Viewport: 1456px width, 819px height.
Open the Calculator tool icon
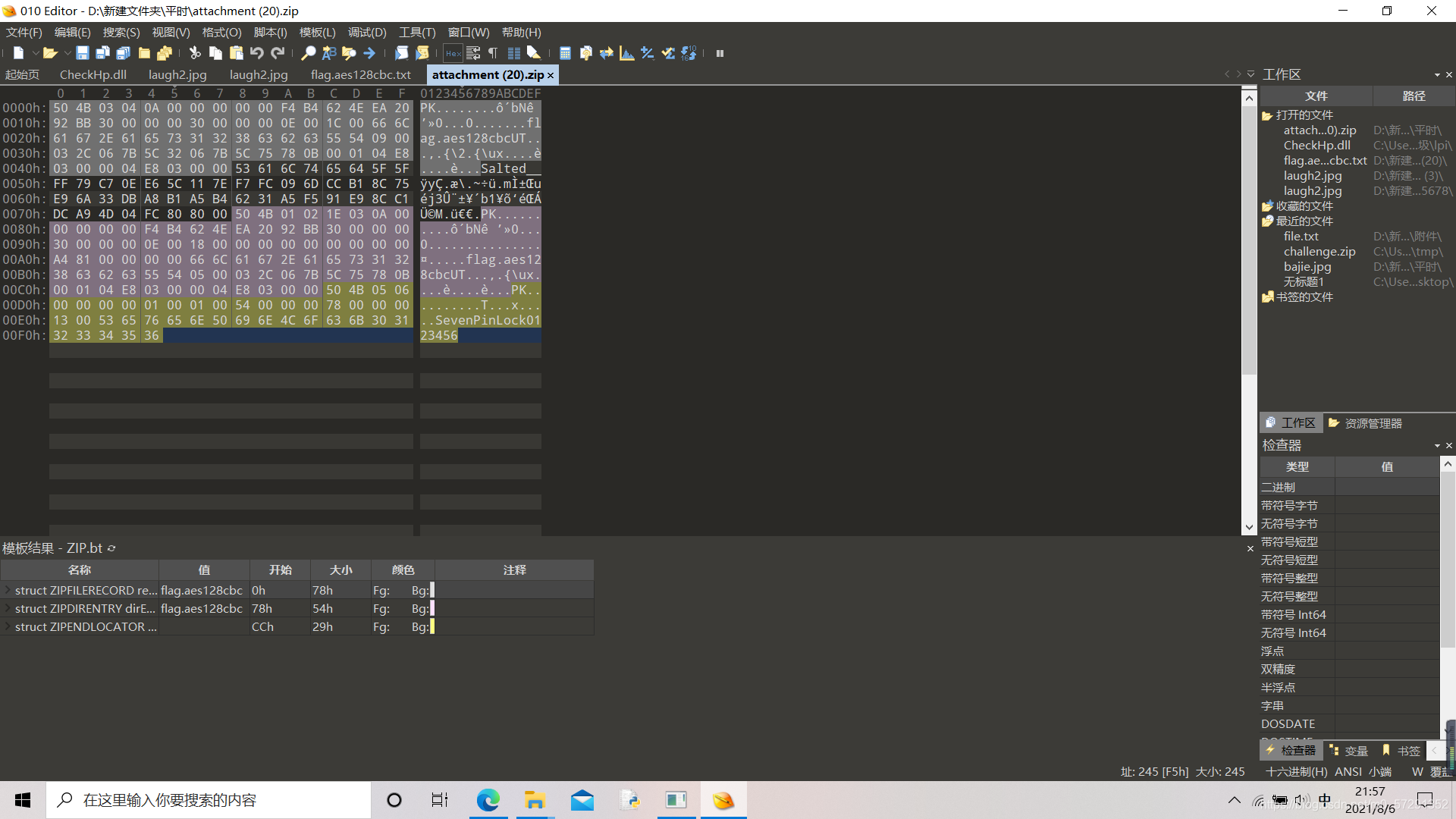(564, 53)
